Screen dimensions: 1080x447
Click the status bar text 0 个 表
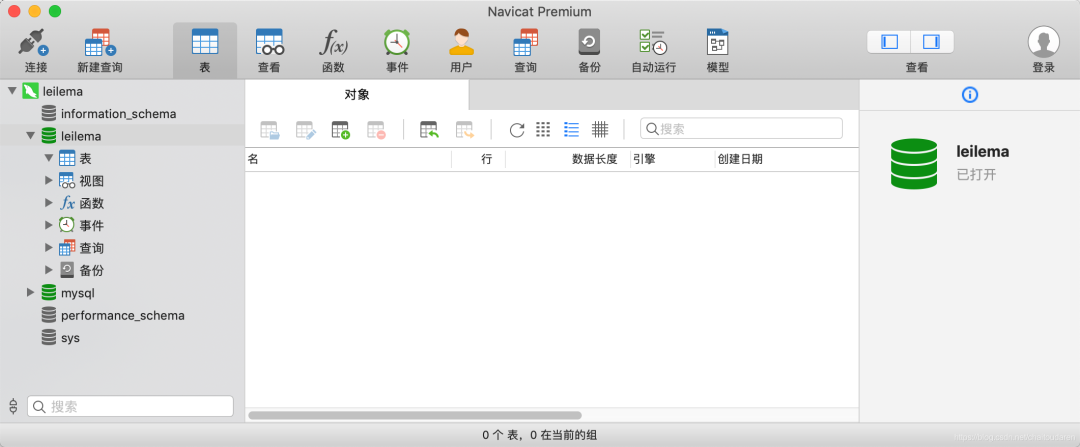click(x=502, y=435)
